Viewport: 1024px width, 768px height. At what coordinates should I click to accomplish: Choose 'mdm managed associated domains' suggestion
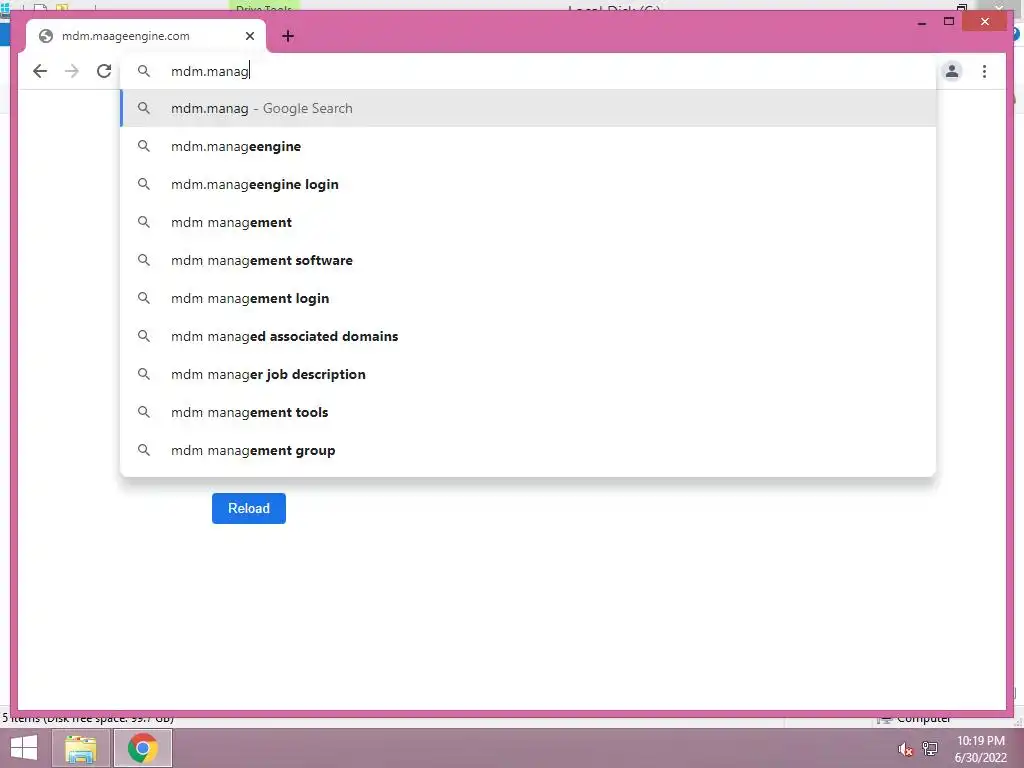click(x=528, y=336)
